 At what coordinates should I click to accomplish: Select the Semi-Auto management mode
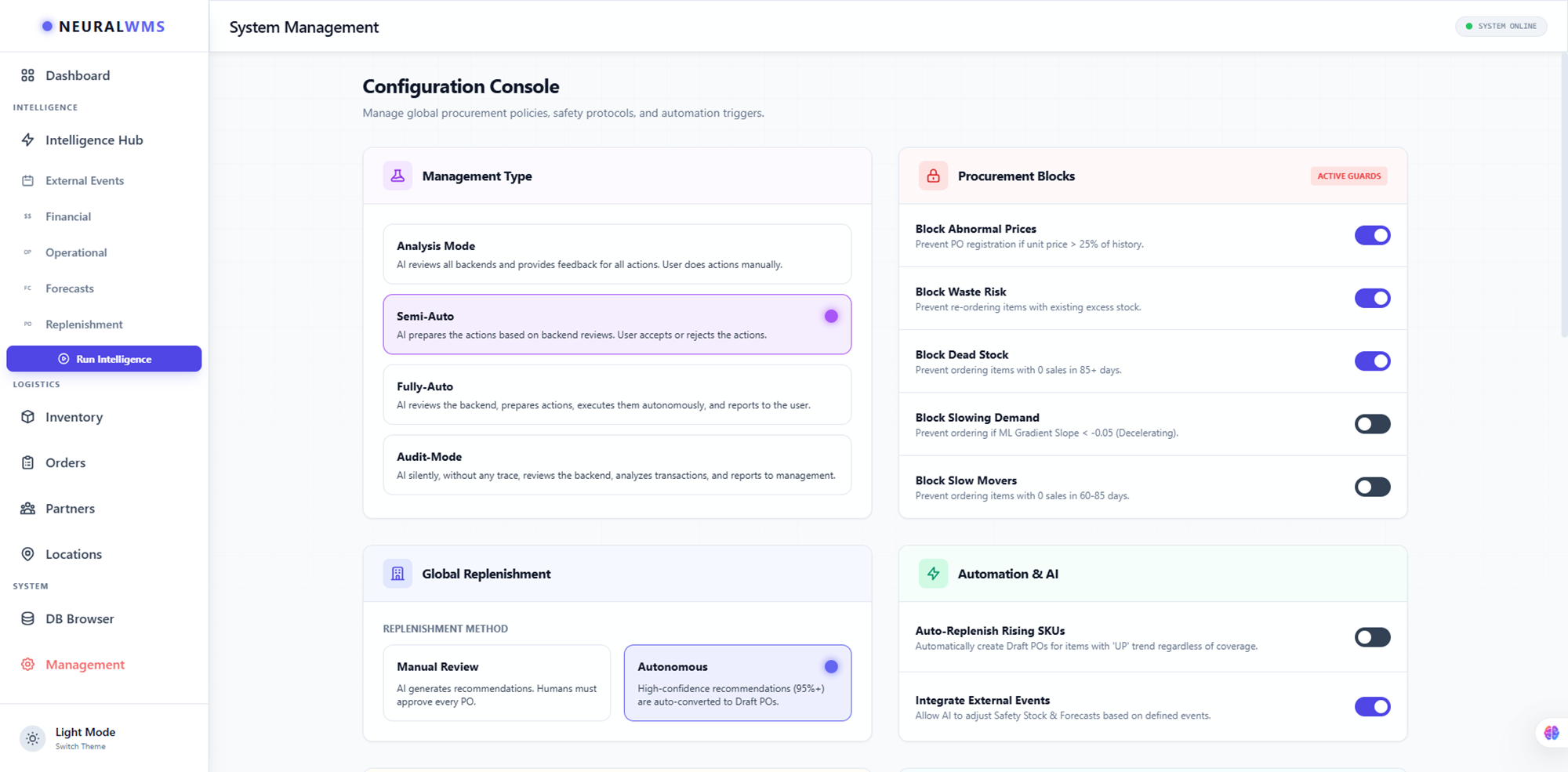coord(617,324)
